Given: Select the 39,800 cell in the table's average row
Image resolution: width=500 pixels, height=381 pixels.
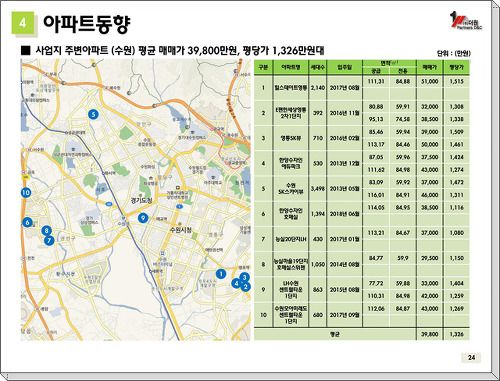Looking at the screenshot, I should click(430, 334).
